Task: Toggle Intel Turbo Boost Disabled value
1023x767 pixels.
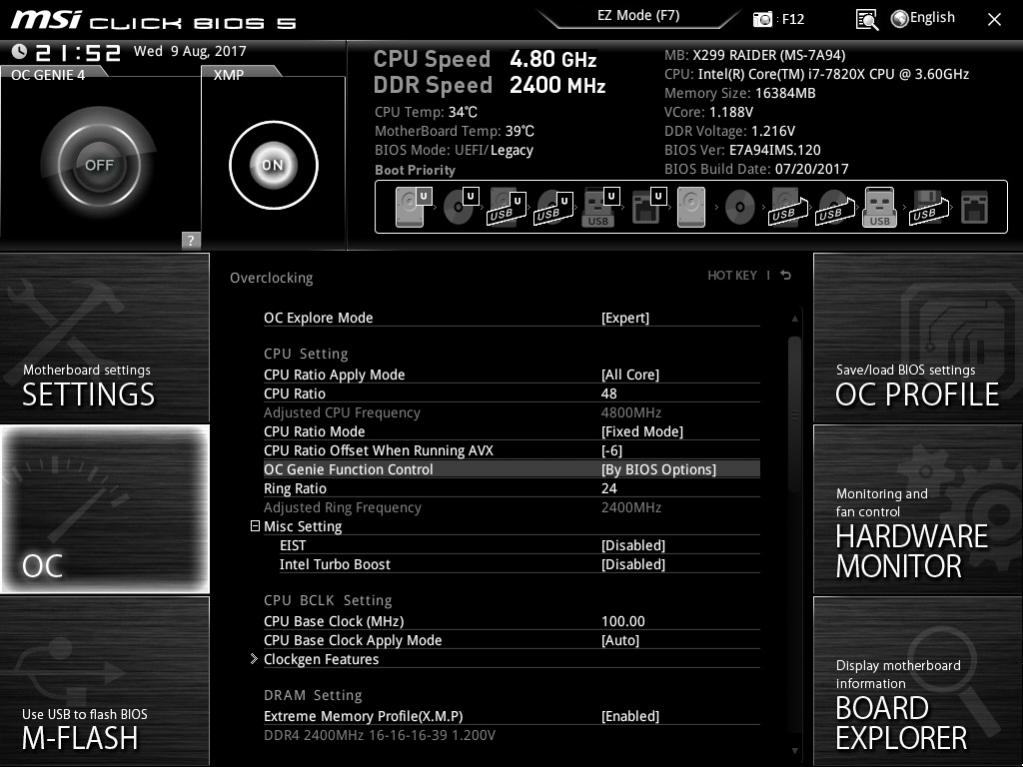Action: [633, 564]
